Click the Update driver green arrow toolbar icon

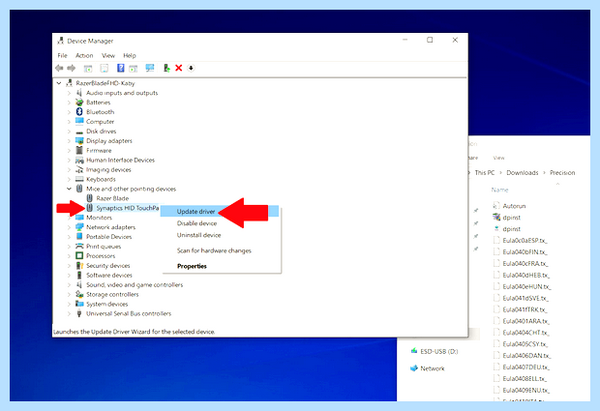(166, 68)
